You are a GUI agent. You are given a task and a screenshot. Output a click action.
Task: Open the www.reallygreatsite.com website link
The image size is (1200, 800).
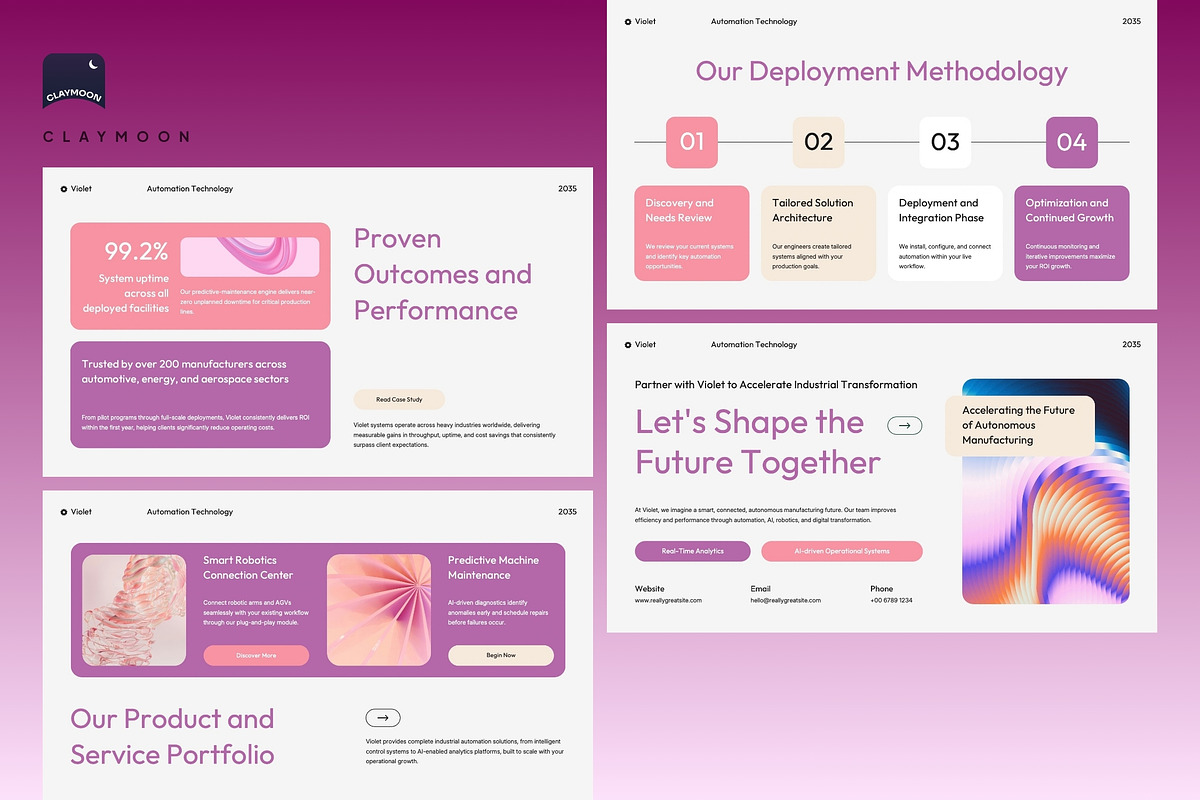[x=668, y=600]
